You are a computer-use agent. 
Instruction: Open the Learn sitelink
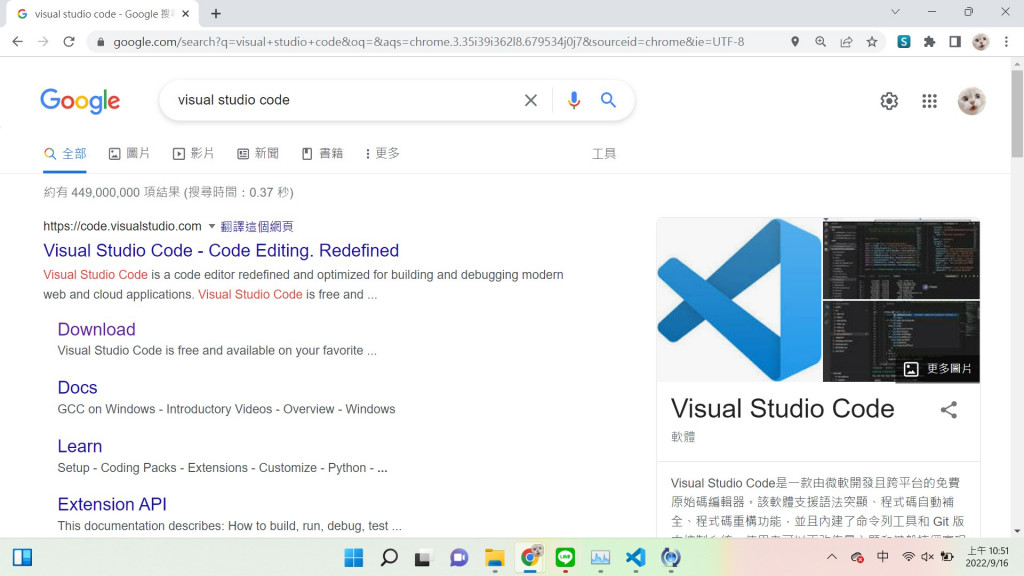click(x=80, y=447)
